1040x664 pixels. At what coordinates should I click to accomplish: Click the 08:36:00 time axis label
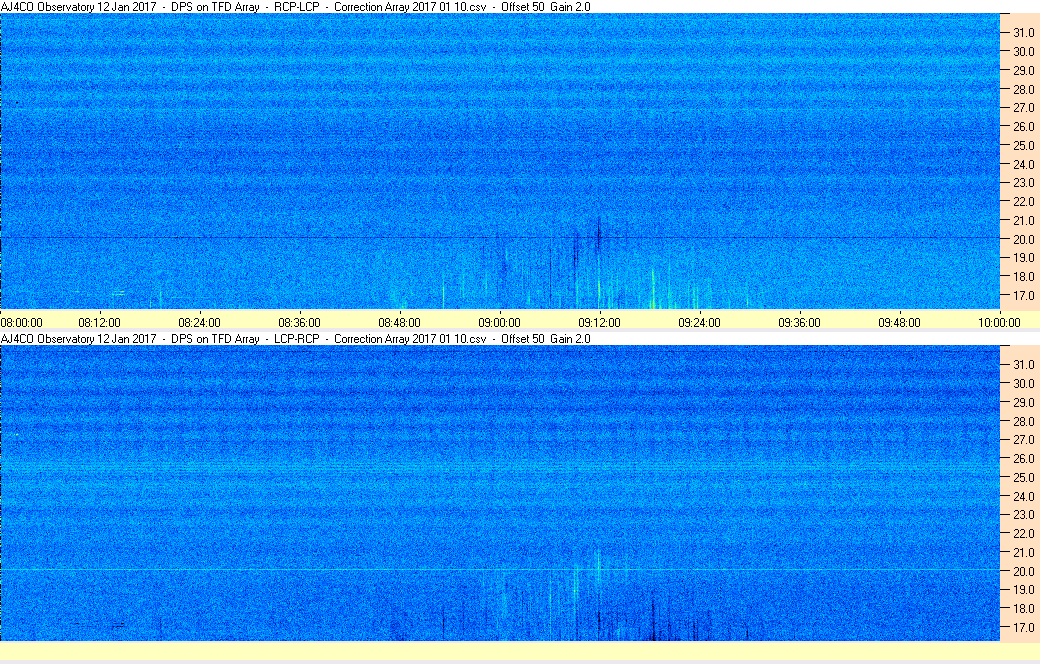point(299,322)
